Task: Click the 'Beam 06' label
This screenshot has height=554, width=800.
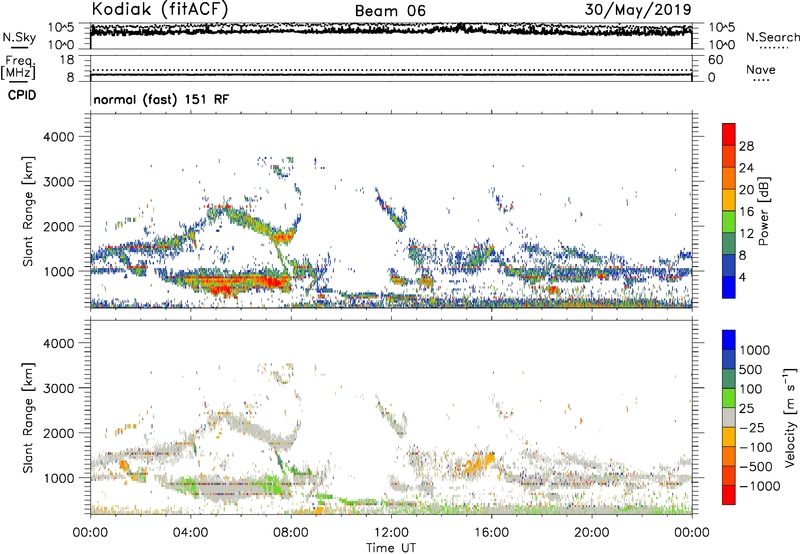Action: 390,11
